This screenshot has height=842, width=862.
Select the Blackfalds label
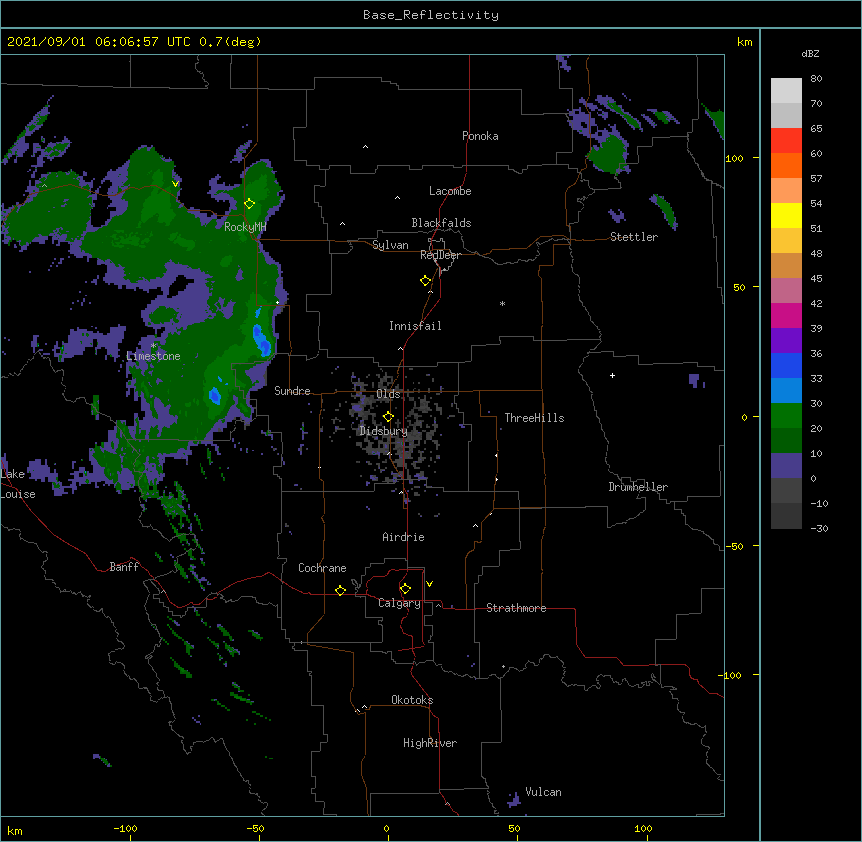[441, 223]
